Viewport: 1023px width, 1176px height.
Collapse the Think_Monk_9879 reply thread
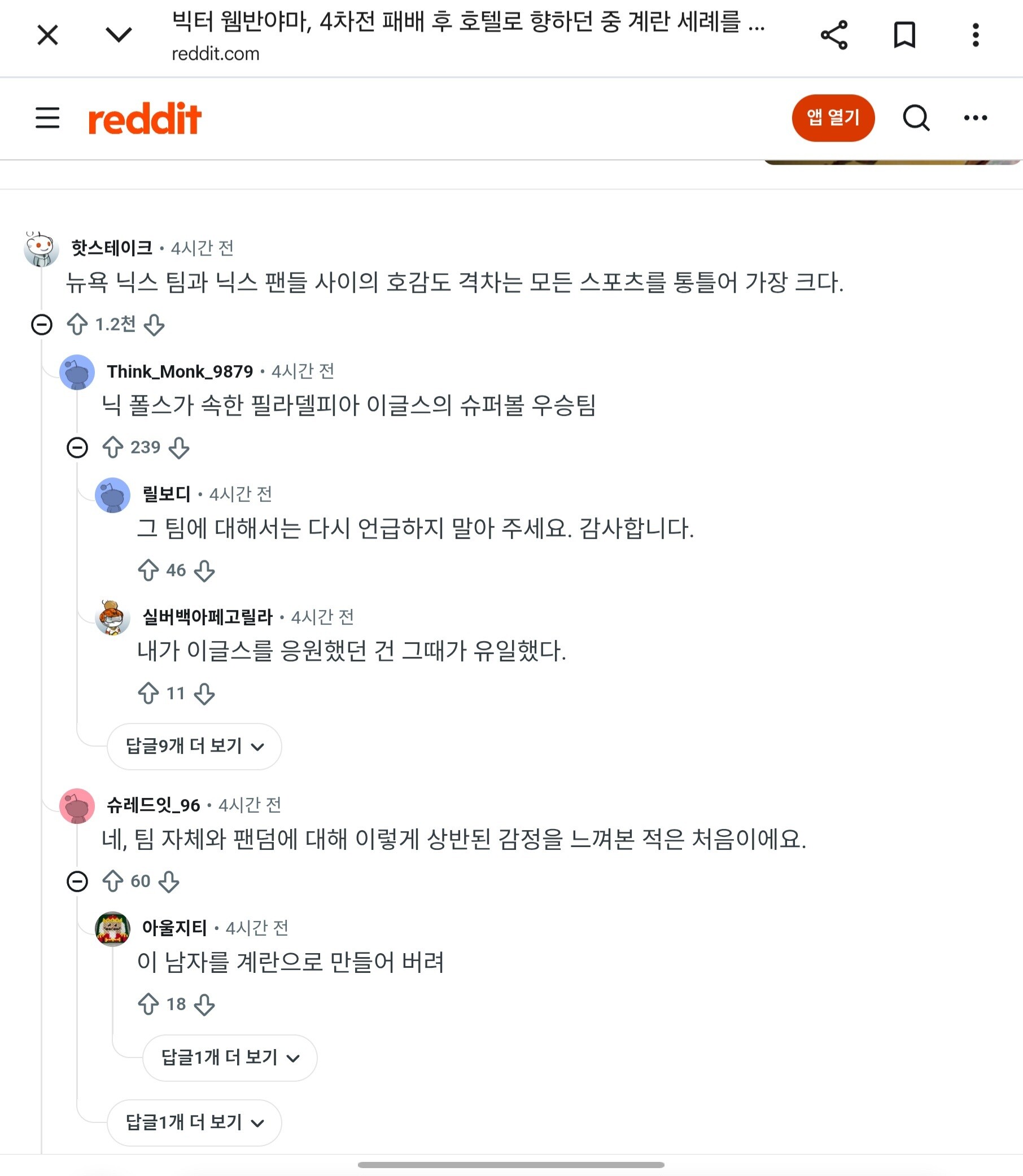pos(77,448)
